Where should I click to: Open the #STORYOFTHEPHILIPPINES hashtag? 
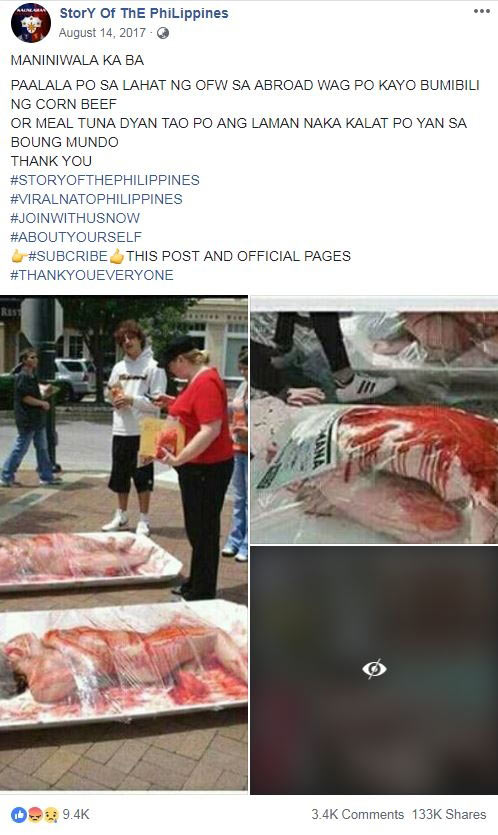[105, 180]
